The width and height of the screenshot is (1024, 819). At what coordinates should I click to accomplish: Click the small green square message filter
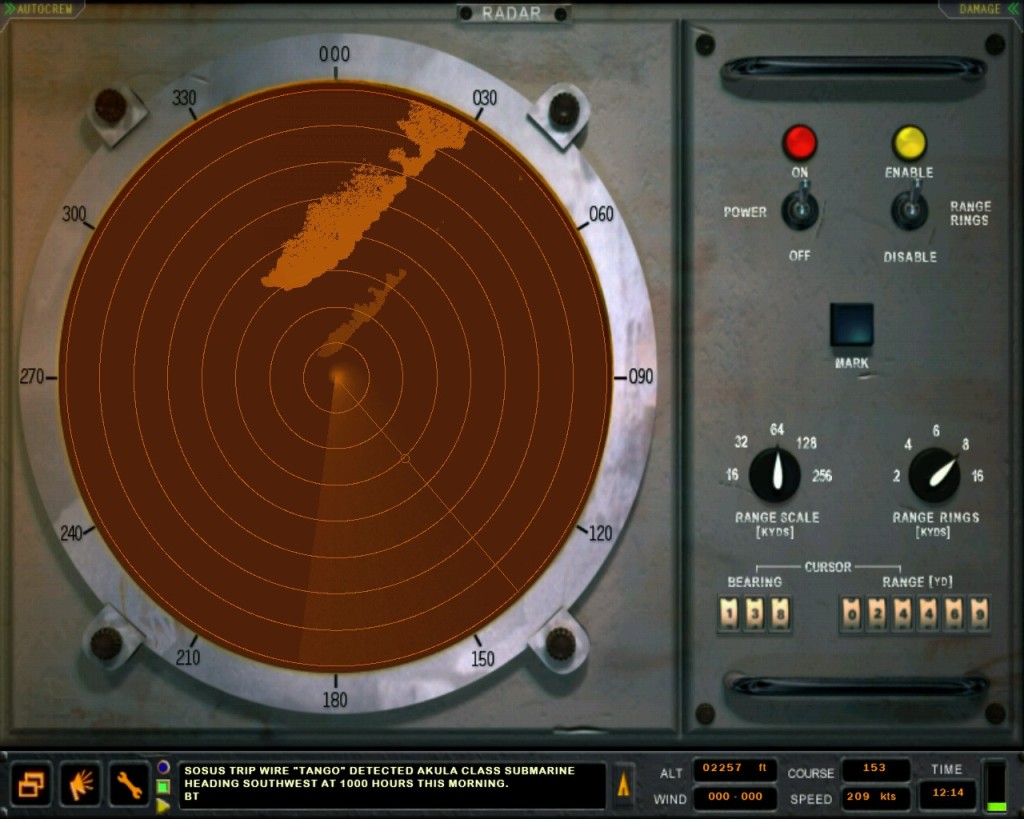pos(163,786)
